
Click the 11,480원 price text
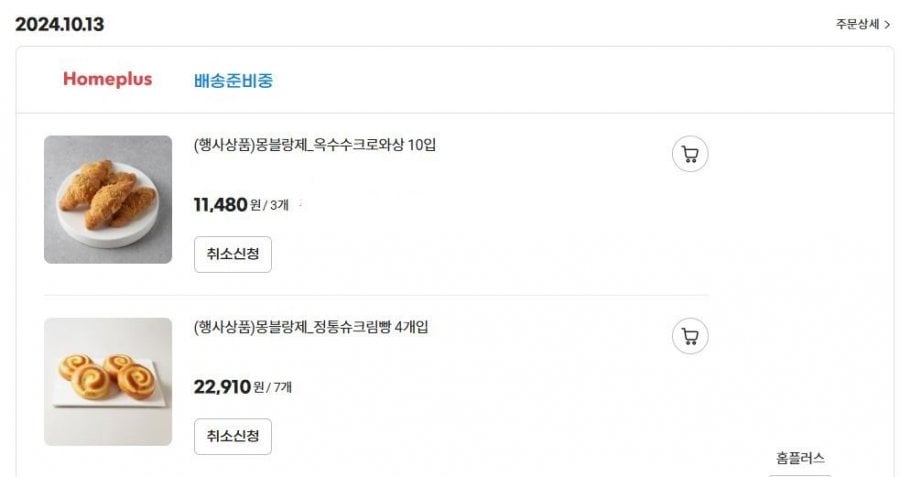pos(227,204)
